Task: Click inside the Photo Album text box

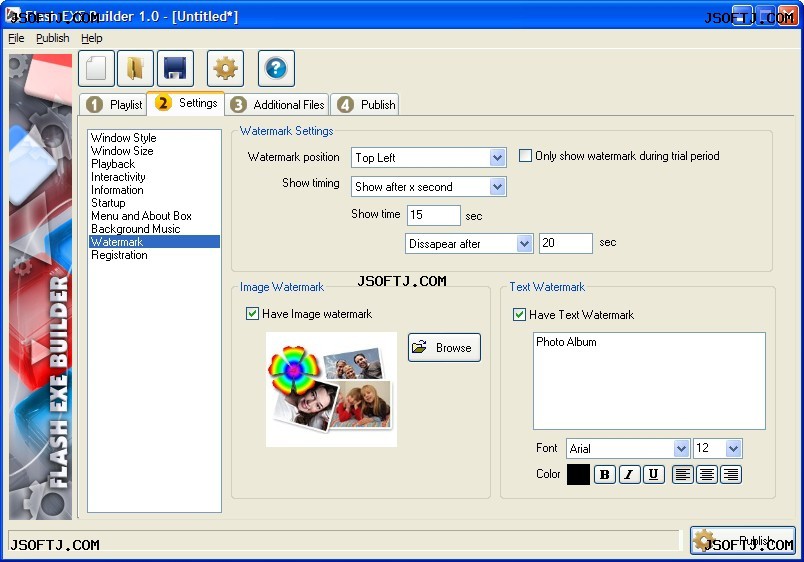Action: 649,380
